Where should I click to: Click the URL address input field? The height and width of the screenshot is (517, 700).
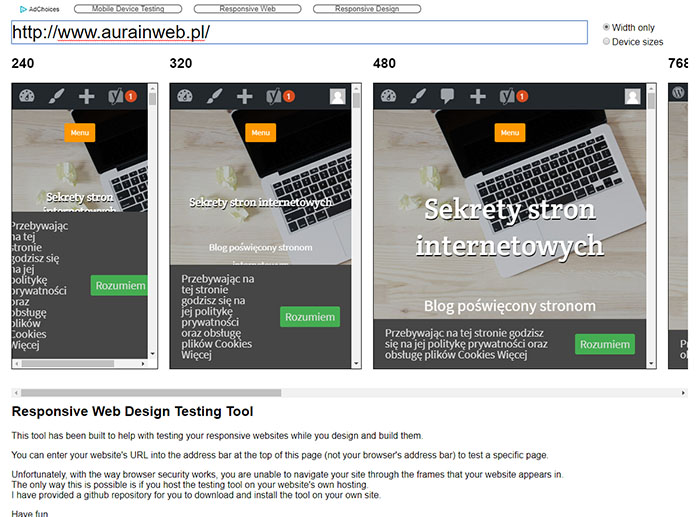coord(299,32)
